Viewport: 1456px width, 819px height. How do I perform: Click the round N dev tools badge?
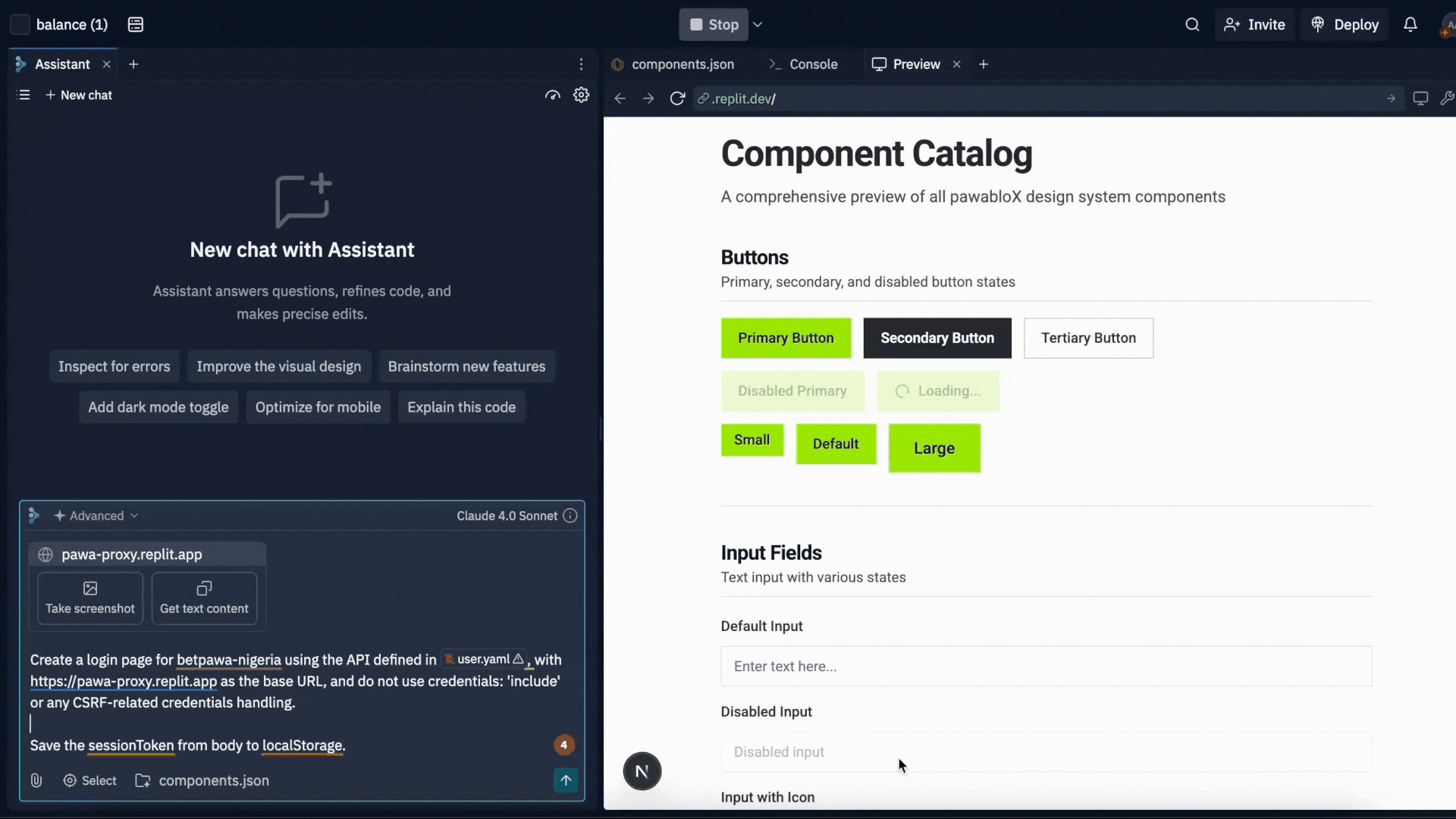tap(642, 771)
